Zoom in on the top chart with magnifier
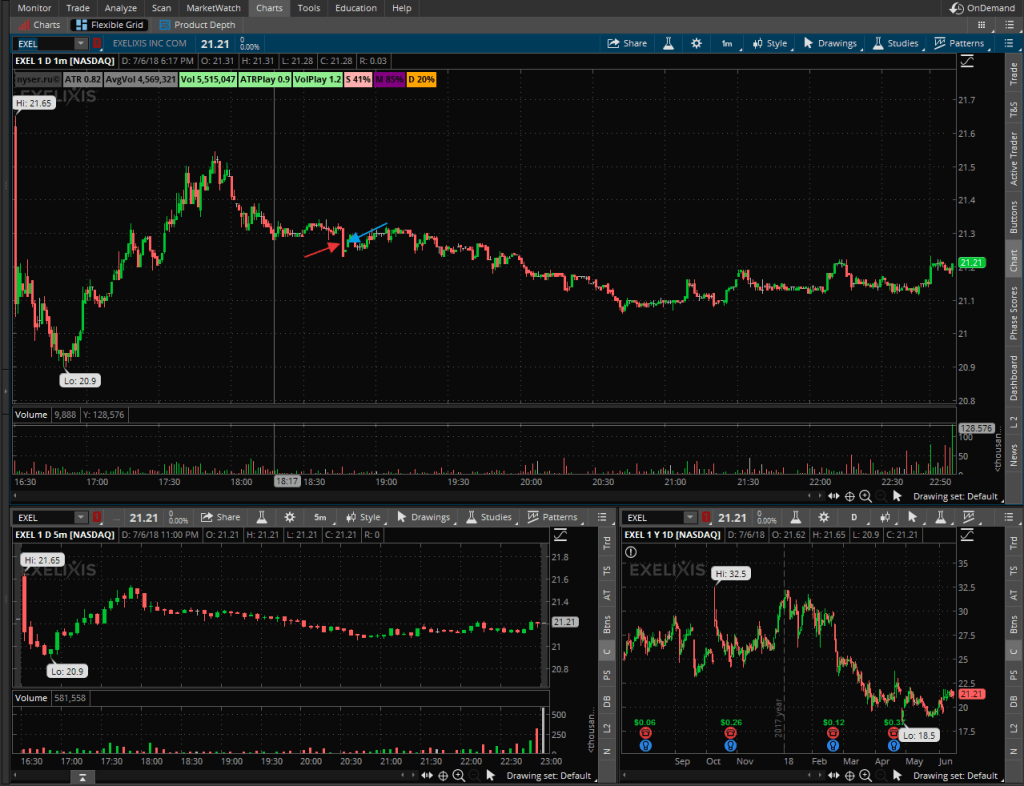Screen dimensions: 1024x786 pos(866,496)
